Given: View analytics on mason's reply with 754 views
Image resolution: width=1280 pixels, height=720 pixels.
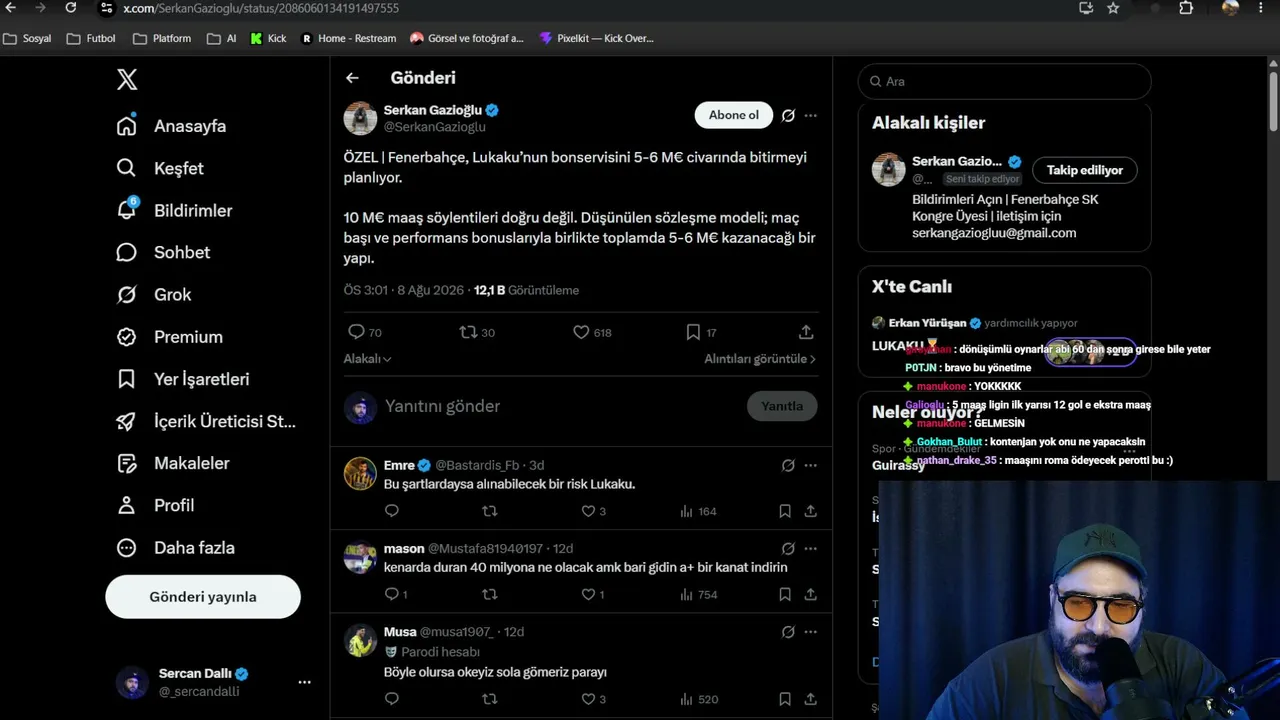Looking at the screenshot, I should pos(698,594).
